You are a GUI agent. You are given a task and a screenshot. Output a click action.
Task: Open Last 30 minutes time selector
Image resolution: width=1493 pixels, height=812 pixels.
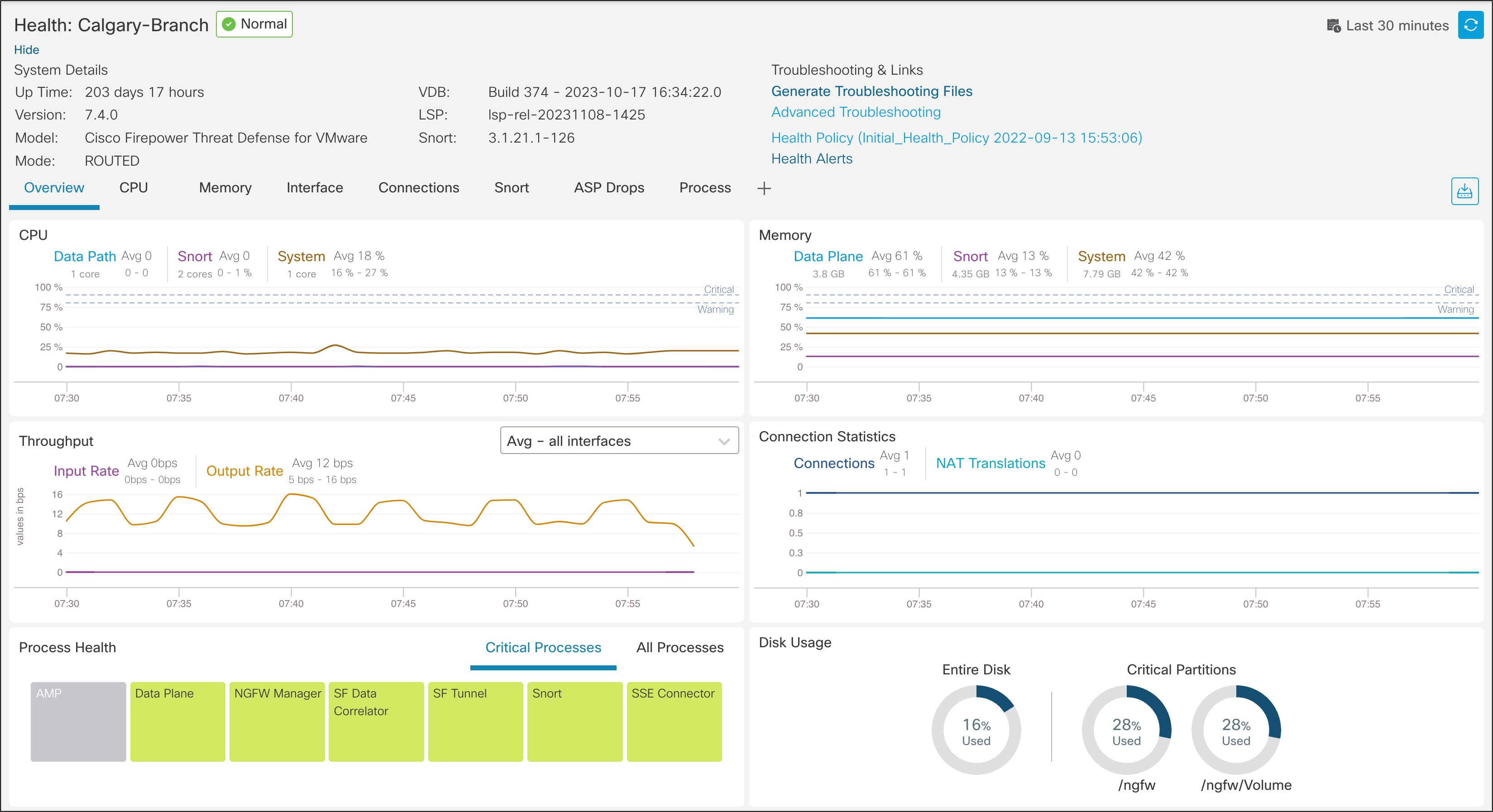coord(1397,25)
